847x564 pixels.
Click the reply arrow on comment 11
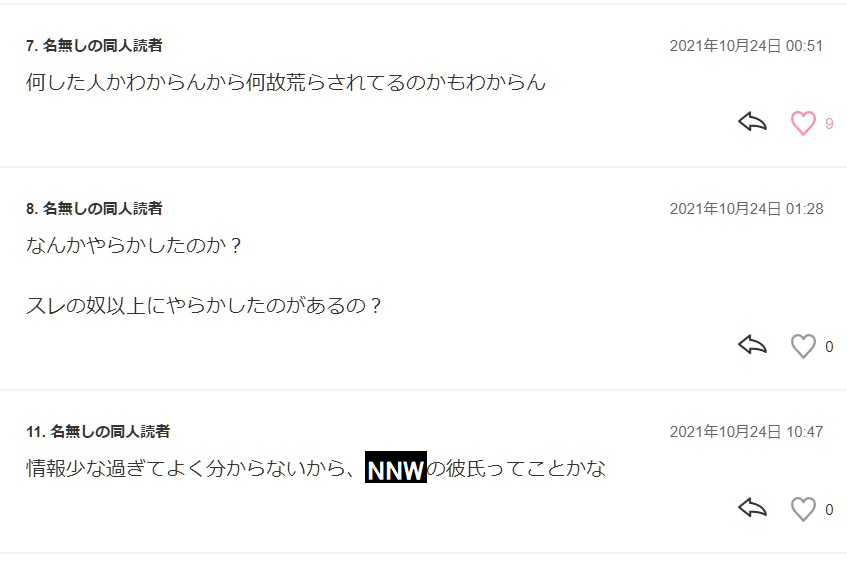click(752, 508)
